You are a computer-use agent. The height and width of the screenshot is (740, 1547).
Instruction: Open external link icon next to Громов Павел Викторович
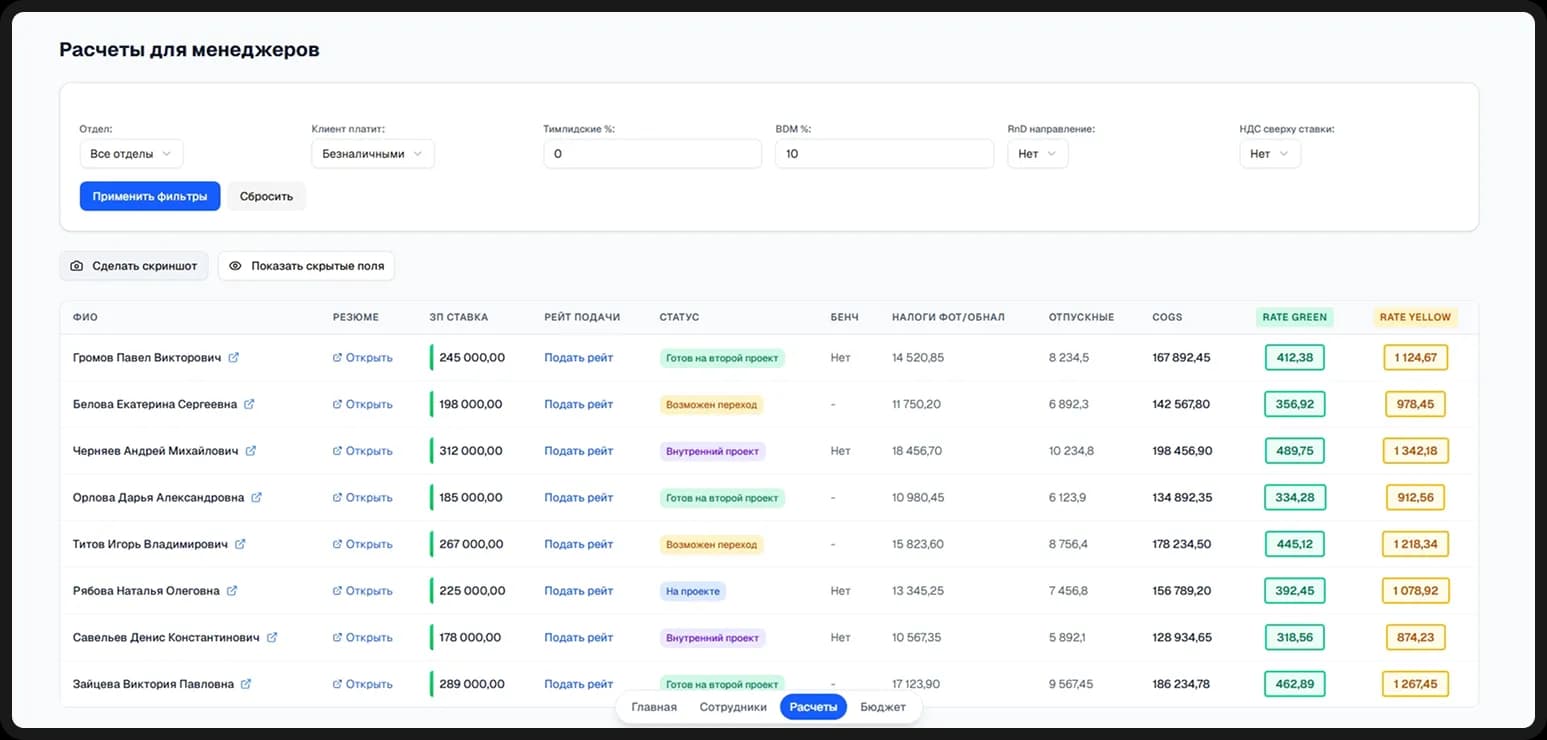click(234, 357)
